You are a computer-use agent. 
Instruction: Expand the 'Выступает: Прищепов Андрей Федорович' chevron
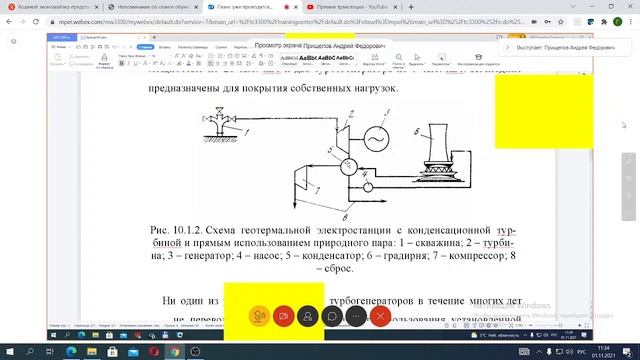pos(508,48)
